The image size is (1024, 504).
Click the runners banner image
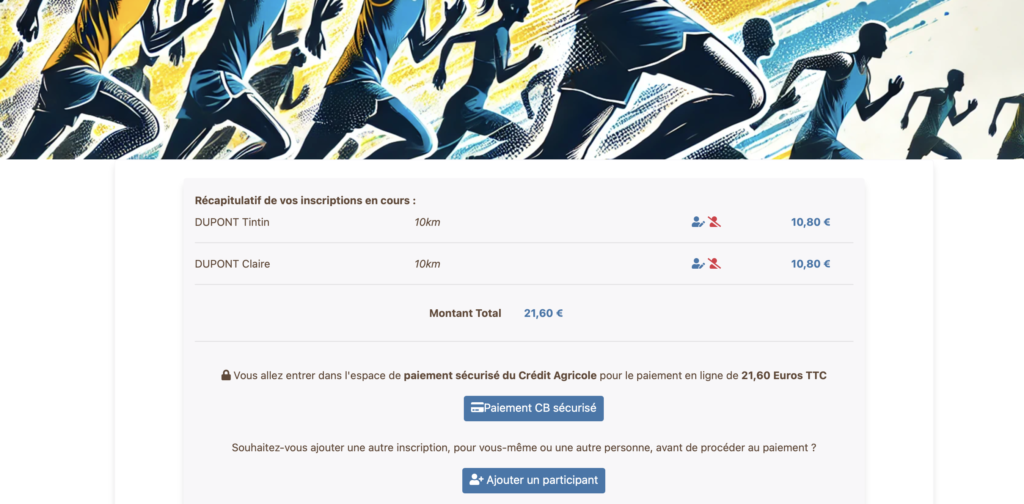[x=512, y=79]
